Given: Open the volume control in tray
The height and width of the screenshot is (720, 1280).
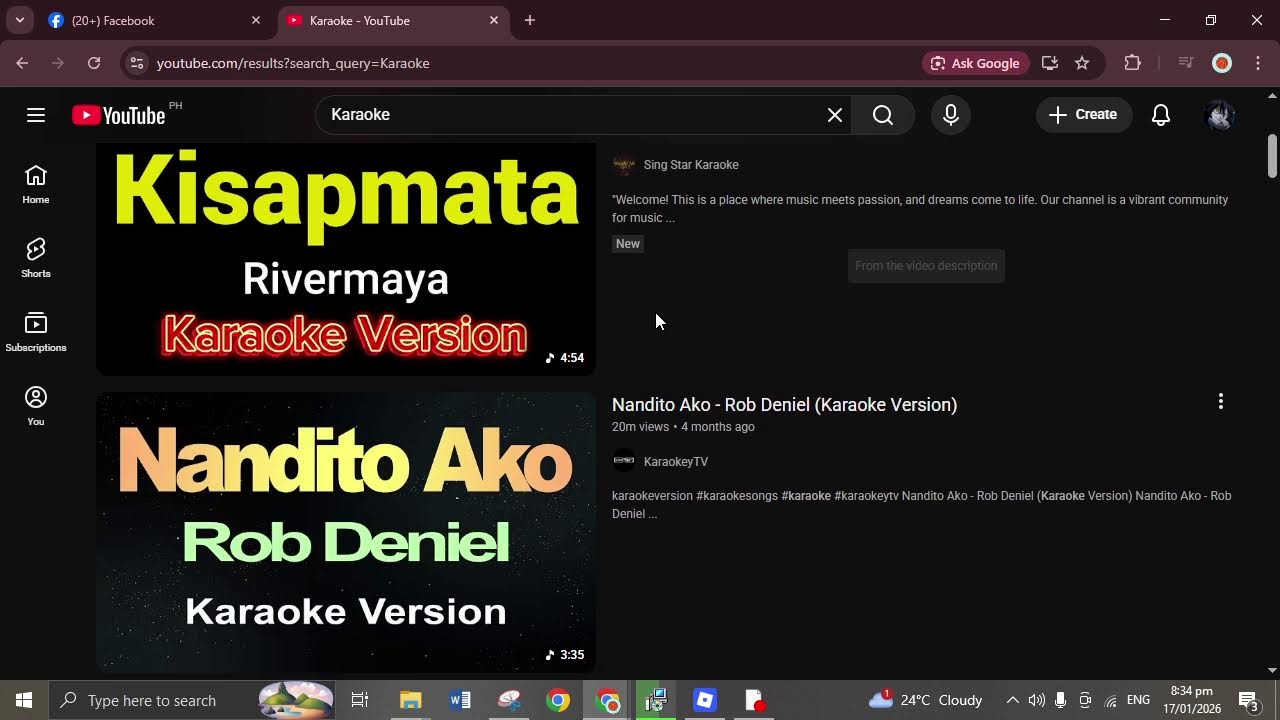Looking at the screenshot, I should [1036, 700].
